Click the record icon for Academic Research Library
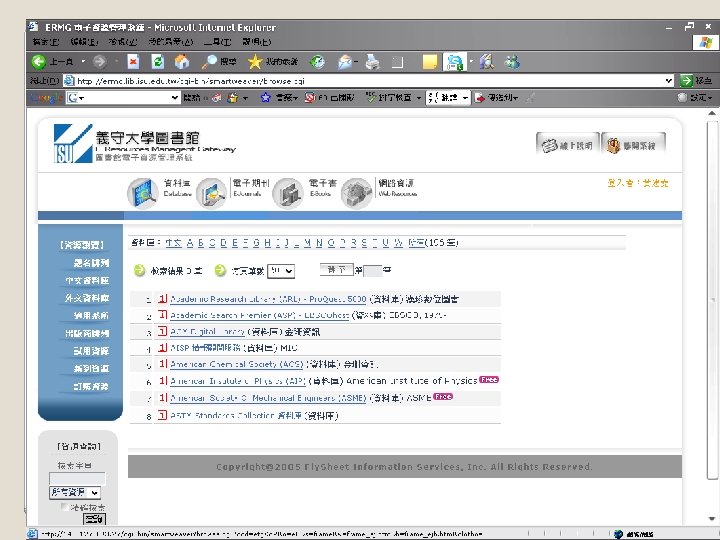 coord(162,299)
